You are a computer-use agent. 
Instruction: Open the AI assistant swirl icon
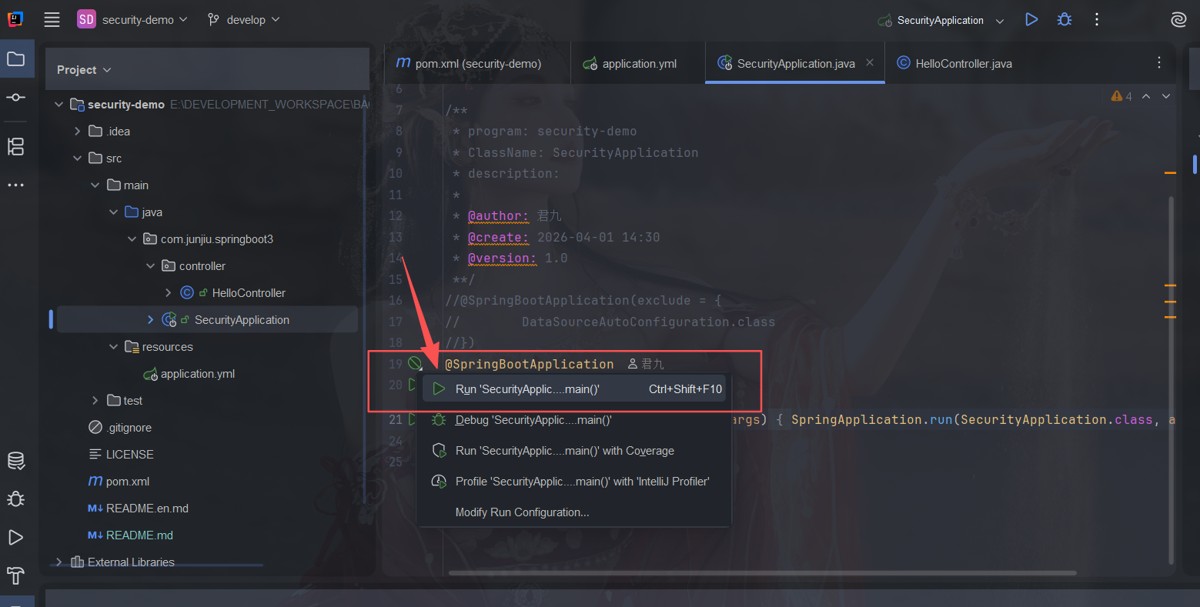click(x=1177, y=19)
